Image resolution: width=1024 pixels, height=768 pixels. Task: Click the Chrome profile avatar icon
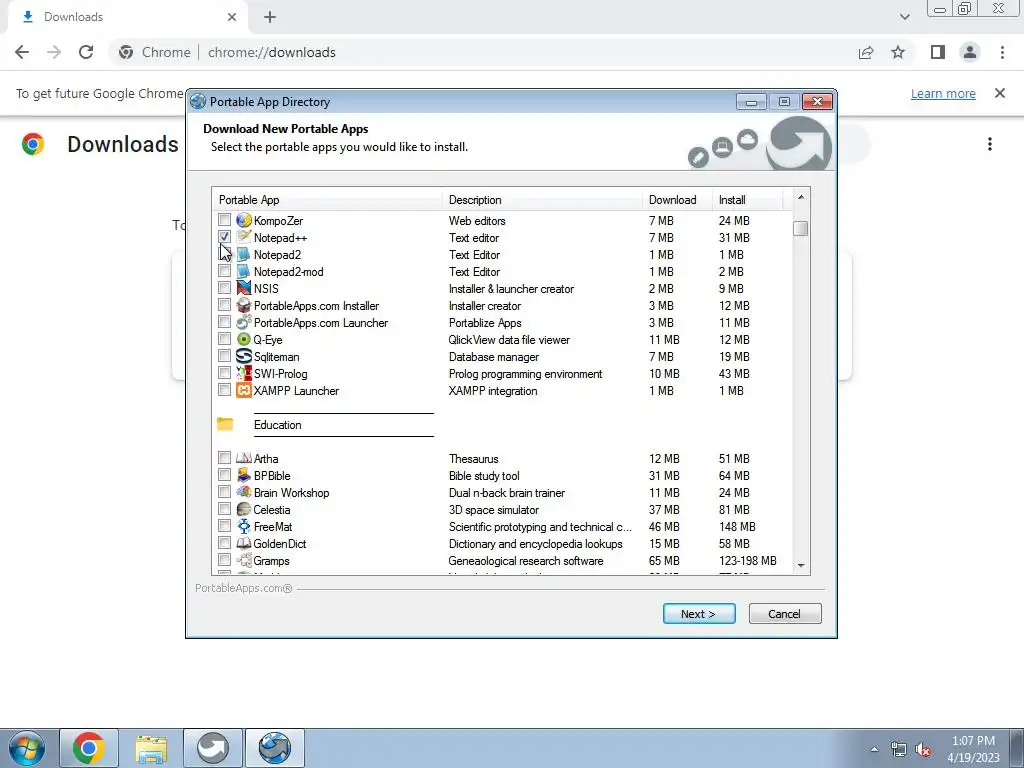(x=970, y=52)
